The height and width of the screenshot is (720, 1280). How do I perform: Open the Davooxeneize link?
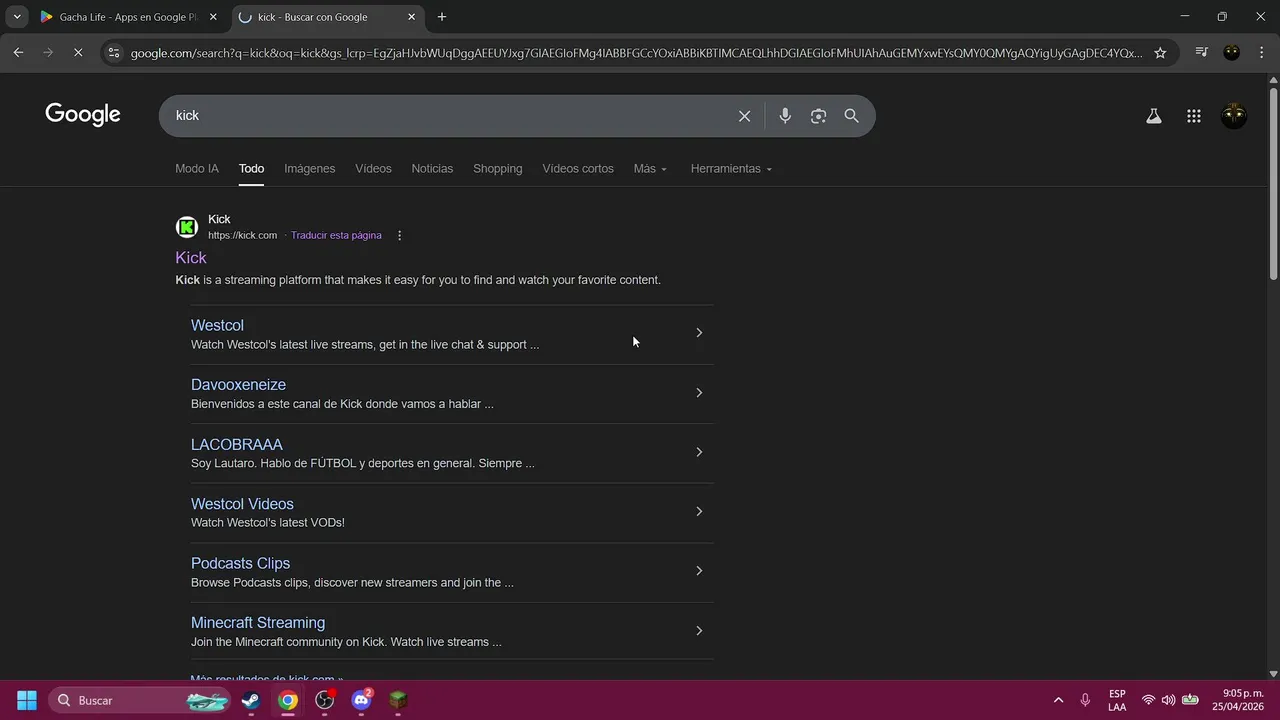coord(238,385)
